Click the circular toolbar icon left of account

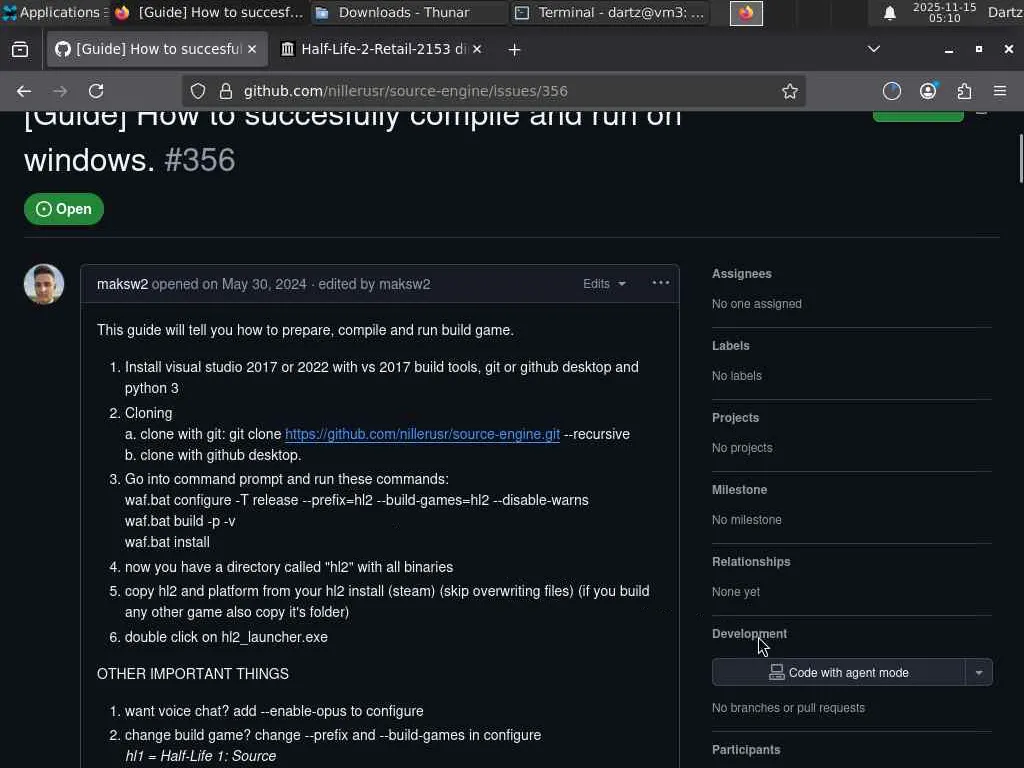(x=891, y=91)
